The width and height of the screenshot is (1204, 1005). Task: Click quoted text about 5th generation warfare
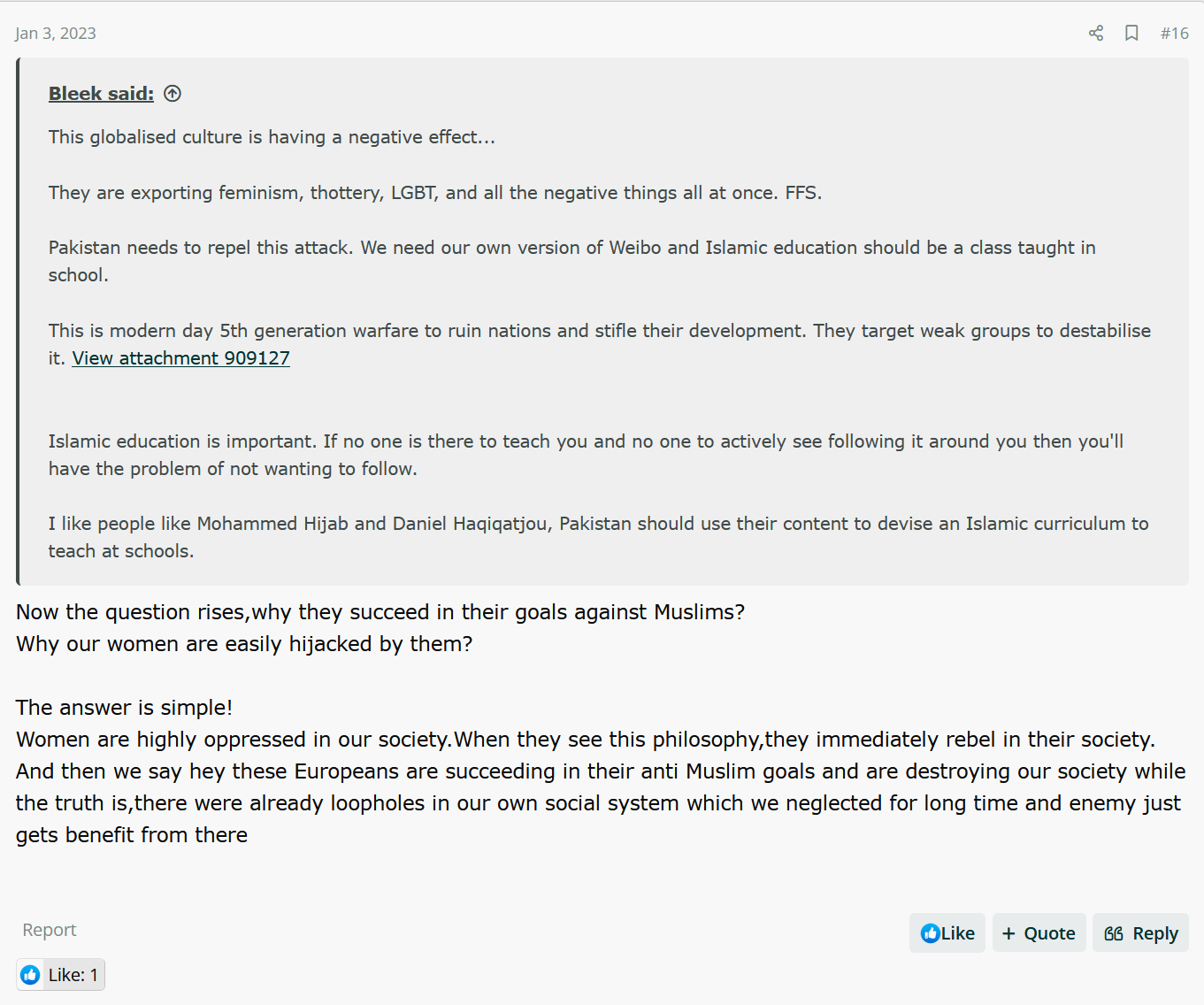600,344
